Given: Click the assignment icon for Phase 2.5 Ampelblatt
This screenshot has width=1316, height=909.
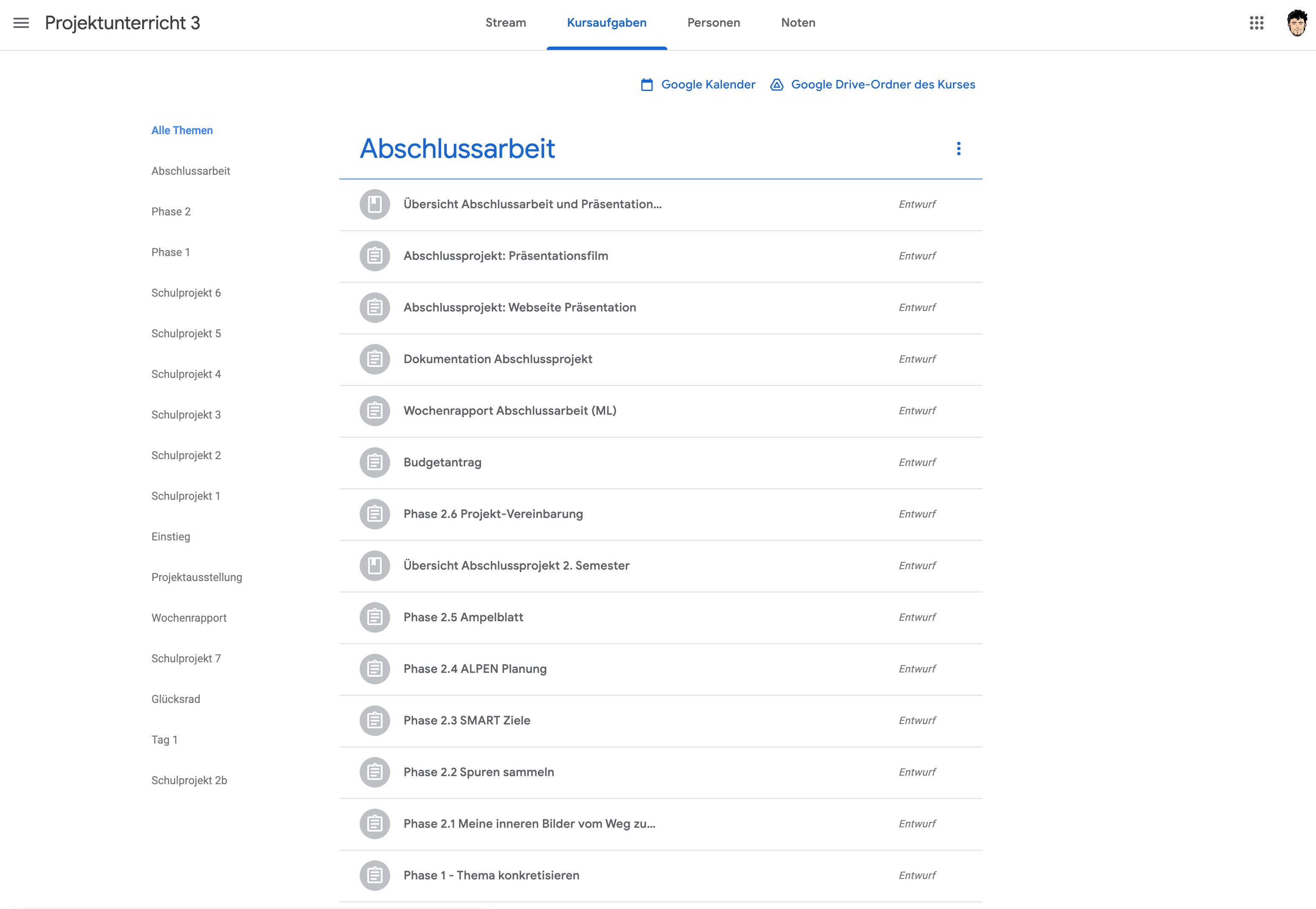Looking at the screenshot, I should coord(374,617).
